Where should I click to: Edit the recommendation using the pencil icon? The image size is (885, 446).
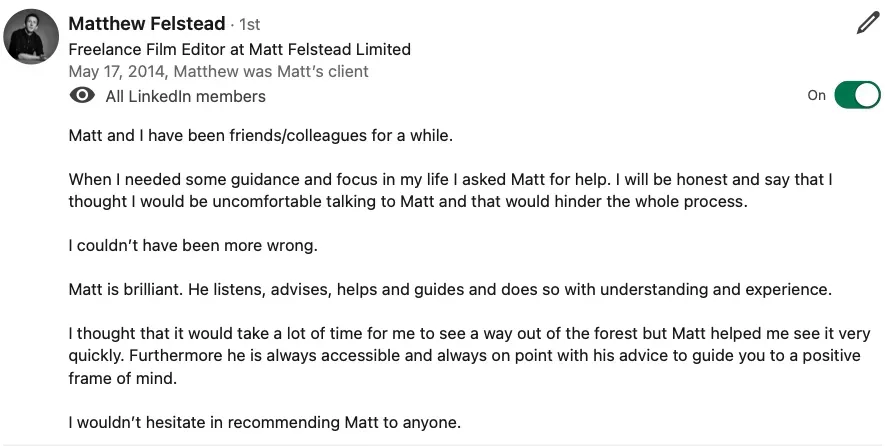point(868,24)
